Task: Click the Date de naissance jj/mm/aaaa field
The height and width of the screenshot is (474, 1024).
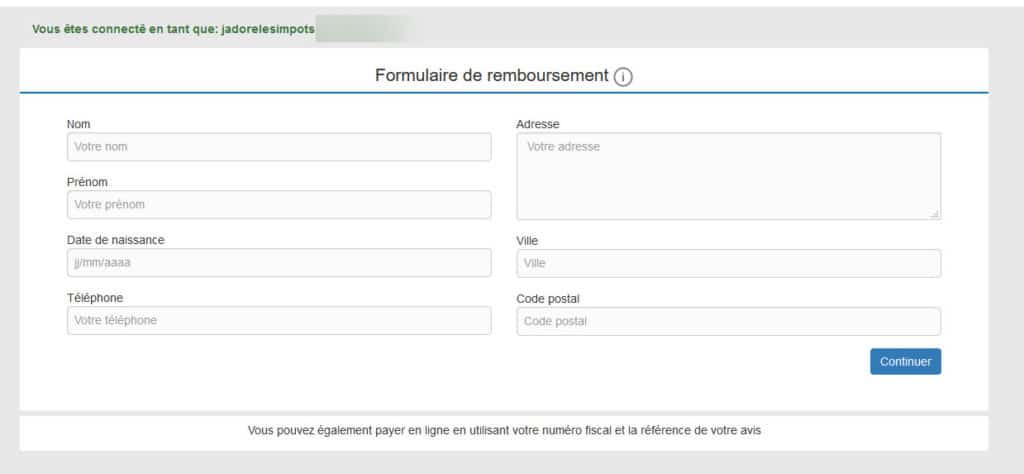Action: (279, 262)
